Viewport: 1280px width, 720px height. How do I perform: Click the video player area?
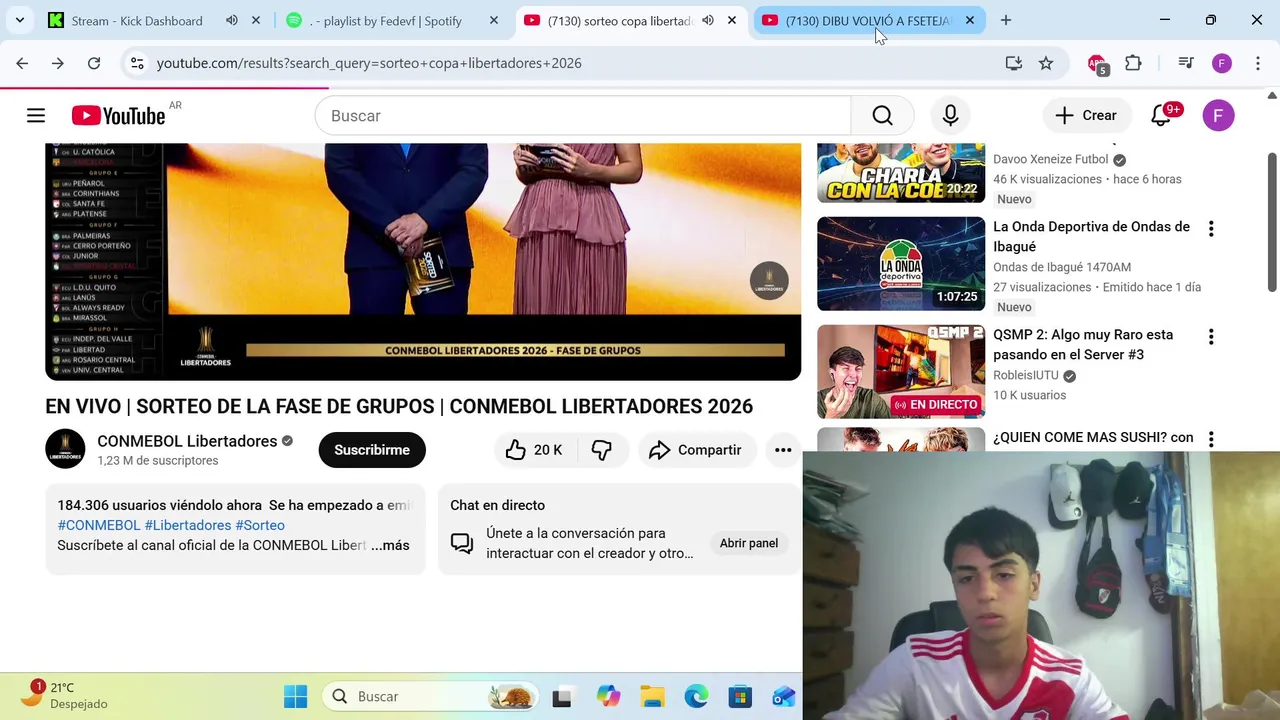point(423,262)
